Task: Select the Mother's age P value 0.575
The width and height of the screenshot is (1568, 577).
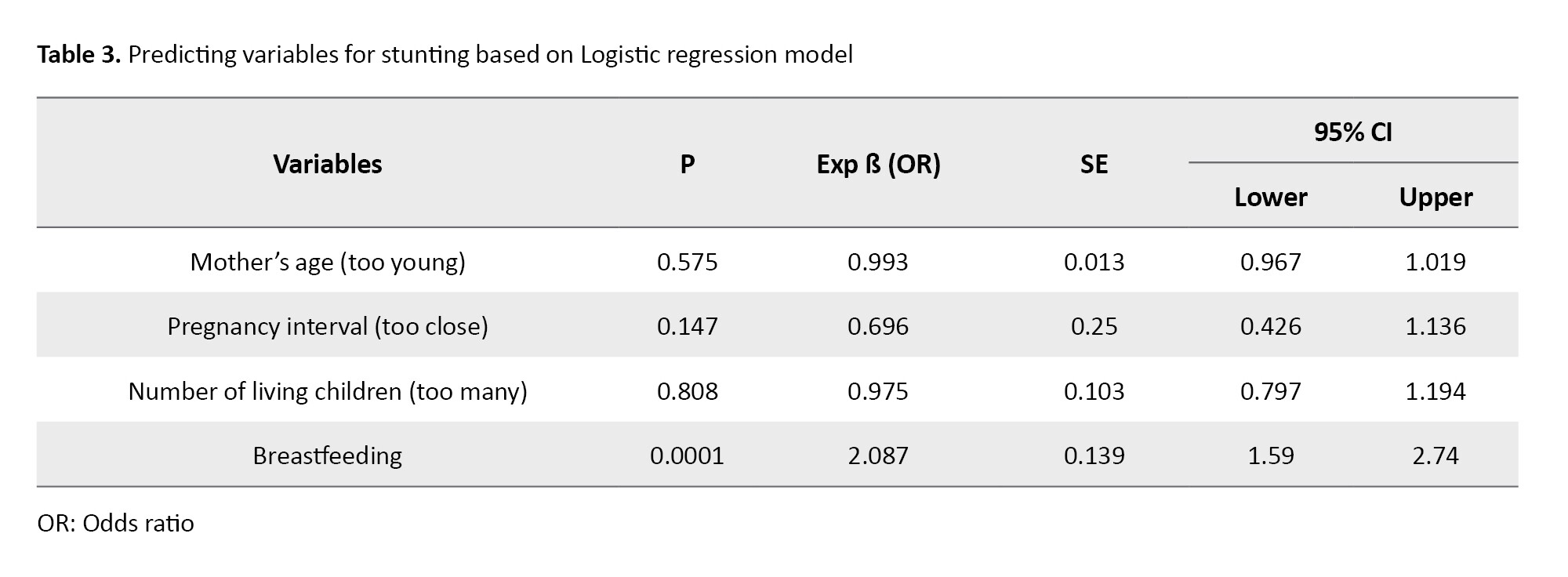Action: click(688, 262)
